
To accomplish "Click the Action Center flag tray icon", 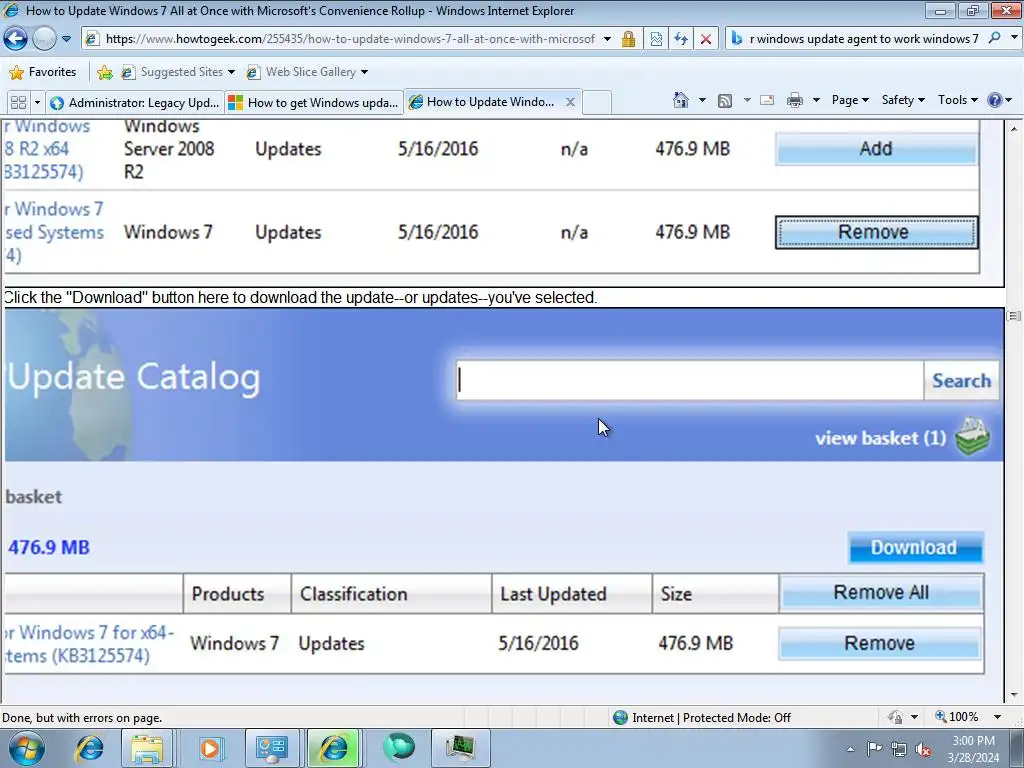I will 874,749.
